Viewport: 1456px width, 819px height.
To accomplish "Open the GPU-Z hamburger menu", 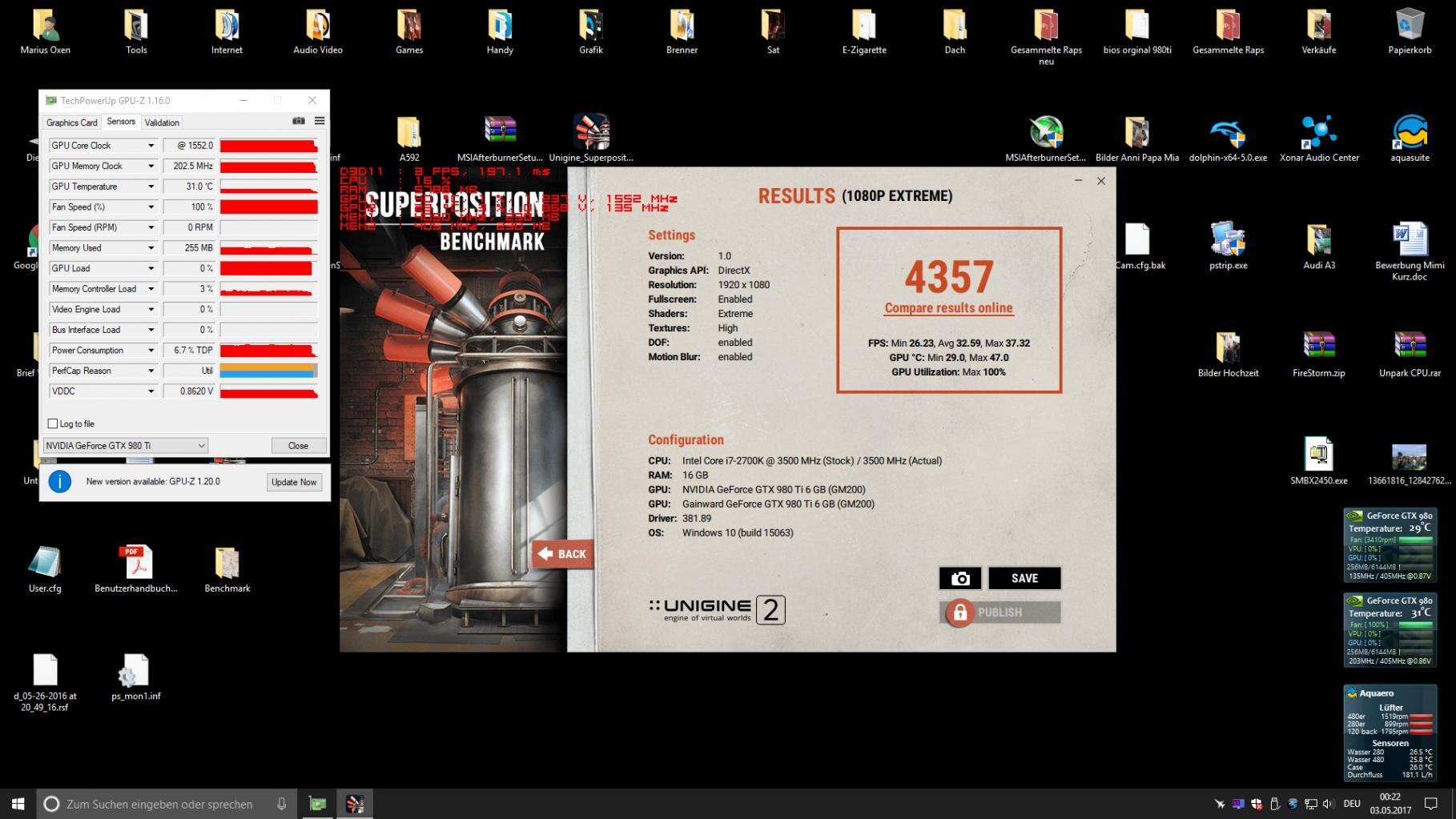I will point(320,121).
